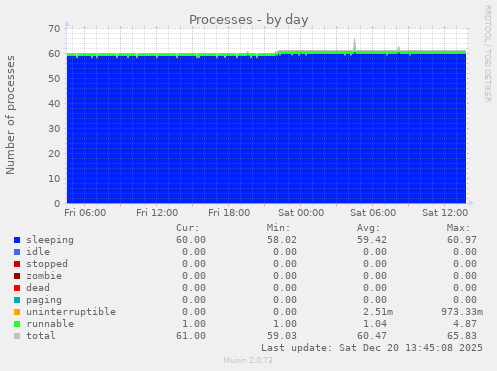Click the 'stopped' legend label
Image resolution: width=497 pixels, height=371 pixels.
click(x=47, y=264)
